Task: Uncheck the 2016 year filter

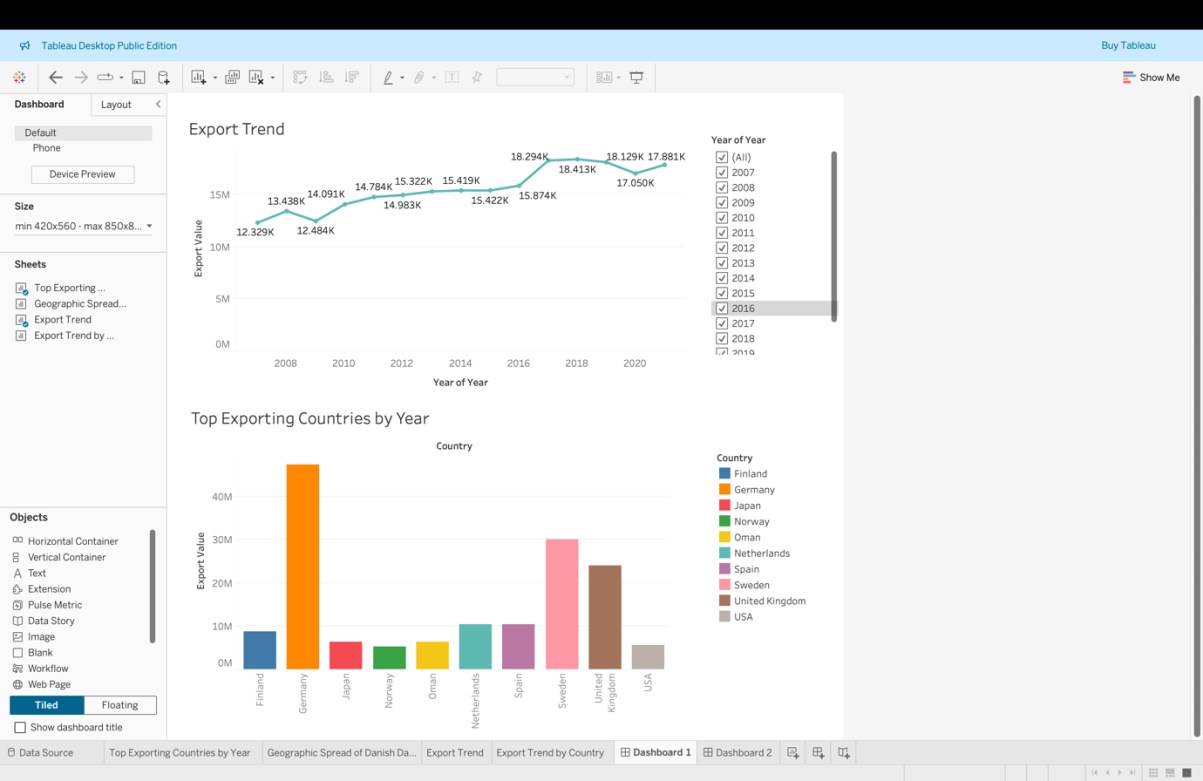Action: click(x=722, y=308)
